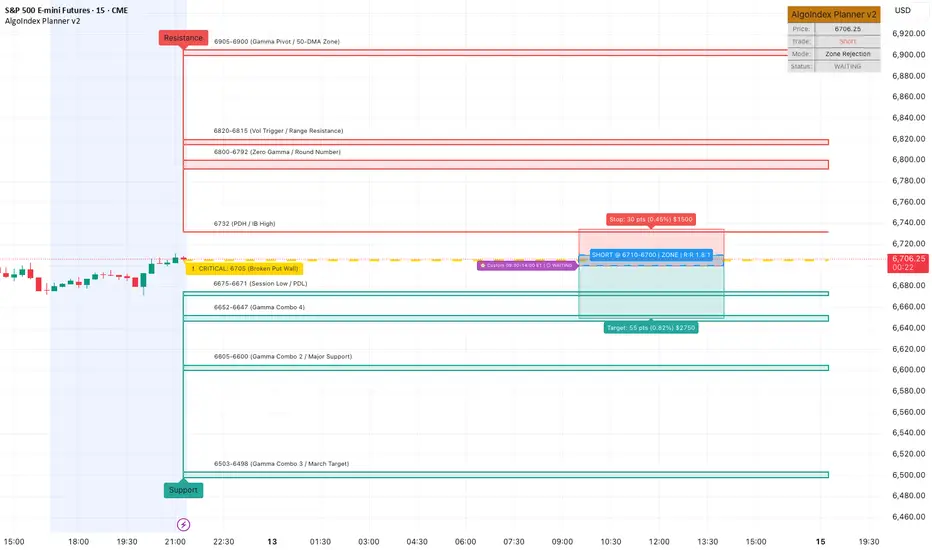932x550 pixels.
Task: Click the 09:00 time axis label
Action: (562, 542)
